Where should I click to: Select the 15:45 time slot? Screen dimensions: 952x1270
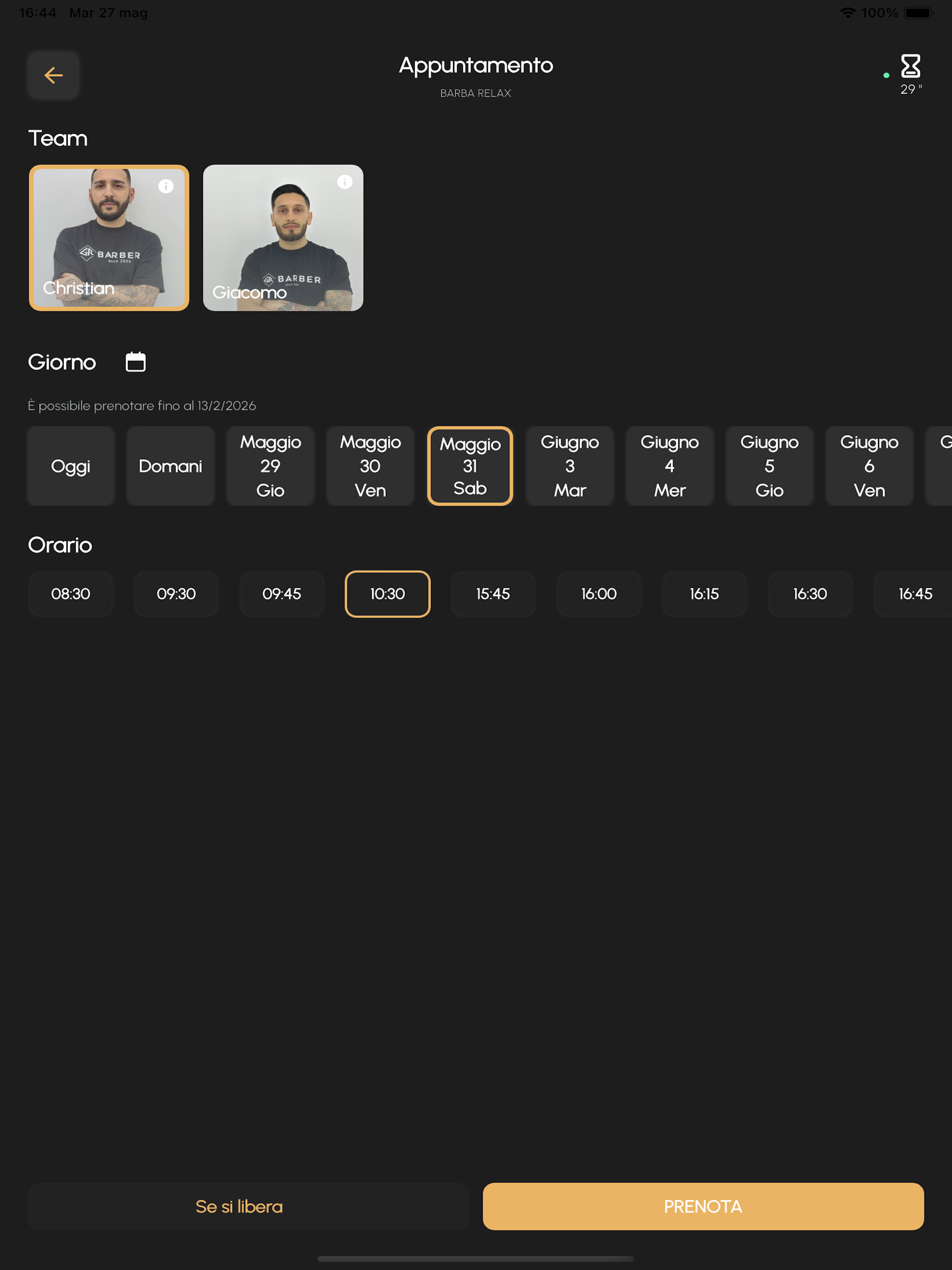(493, 594)
